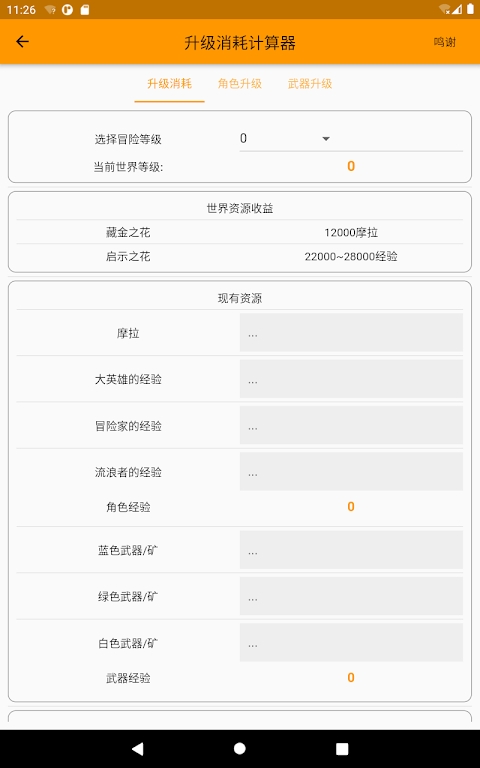Tap the battery icon in status bar
Screen dimensions: 480x768
[470, 9]
